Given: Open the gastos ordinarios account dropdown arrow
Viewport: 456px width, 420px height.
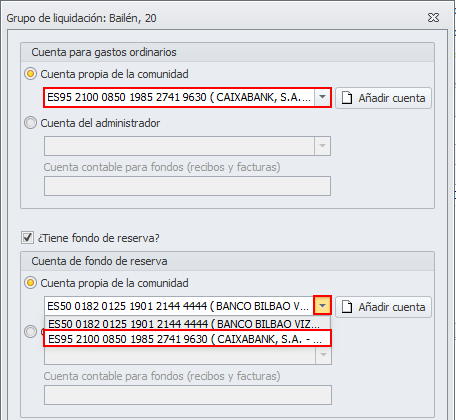Looking at the screenshot, I should point(322,97).
